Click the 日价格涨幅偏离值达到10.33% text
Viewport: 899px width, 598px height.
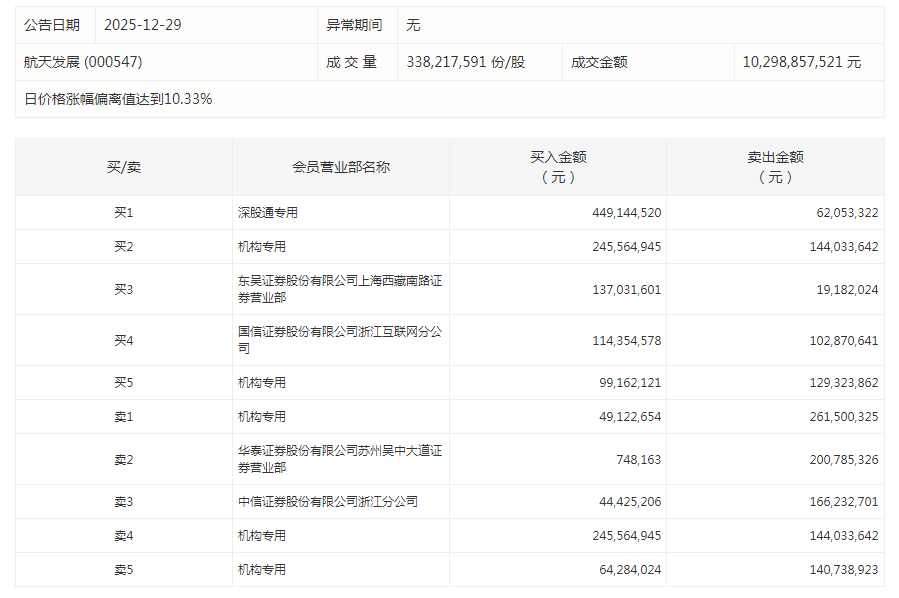(x=118, y=99)
